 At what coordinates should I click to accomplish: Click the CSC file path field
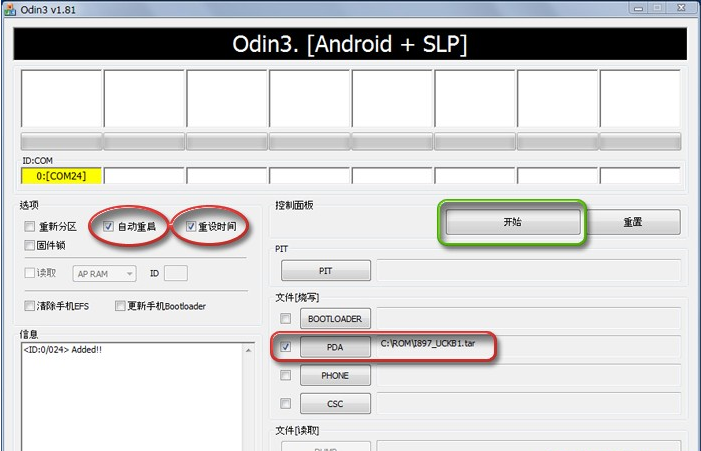tap(529, 403)
